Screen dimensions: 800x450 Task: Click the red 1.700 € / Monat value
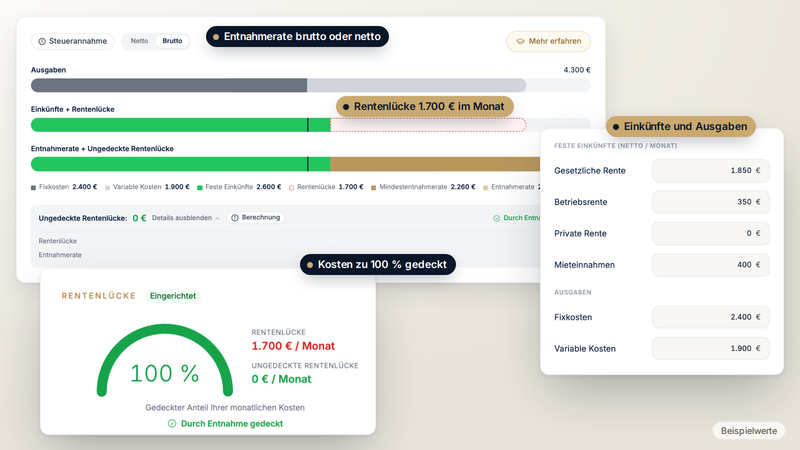pyautogui.click(x=293, y=346)
